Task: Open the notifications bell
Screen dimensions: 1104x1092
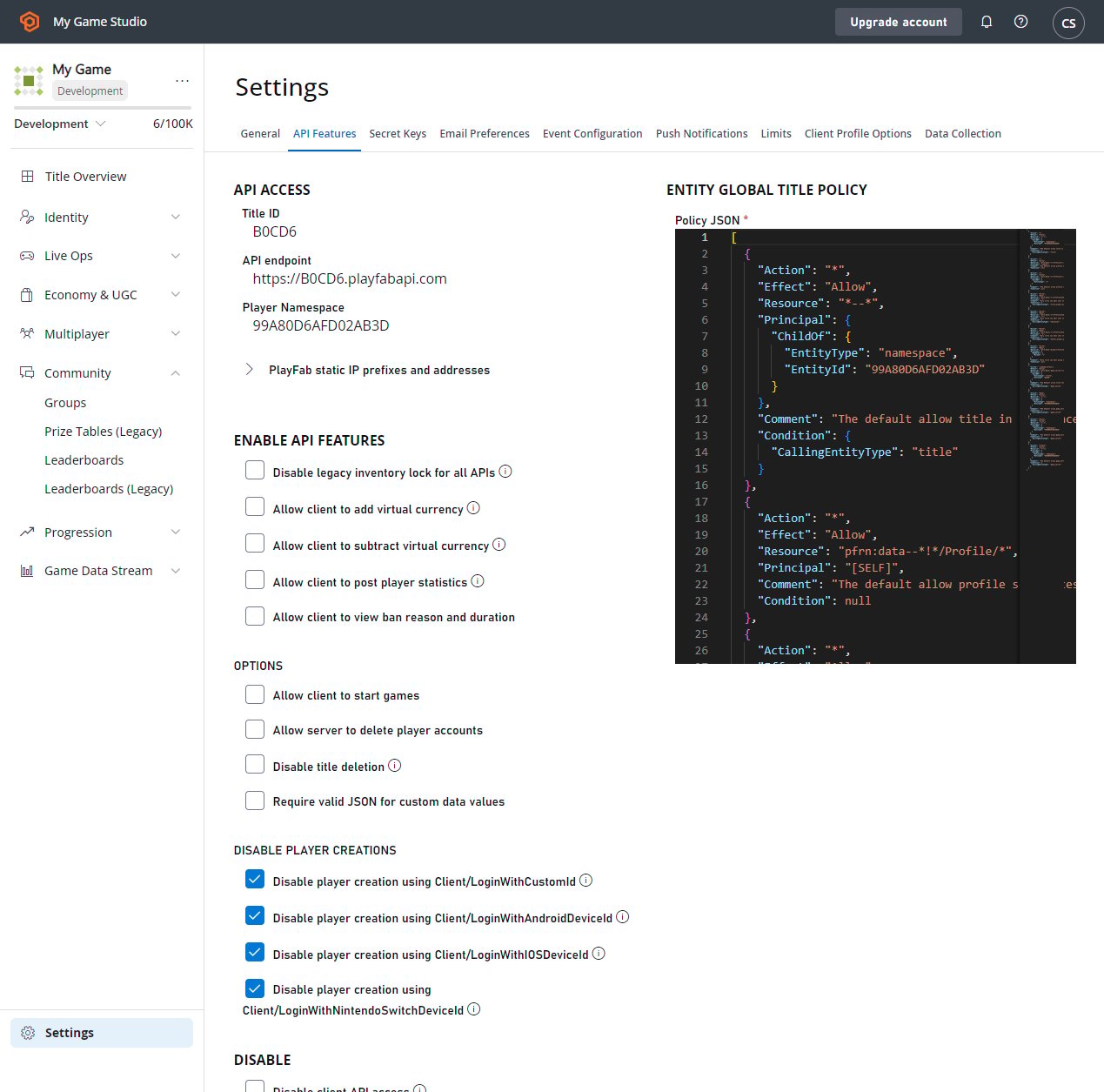Action: click(987, 22)
